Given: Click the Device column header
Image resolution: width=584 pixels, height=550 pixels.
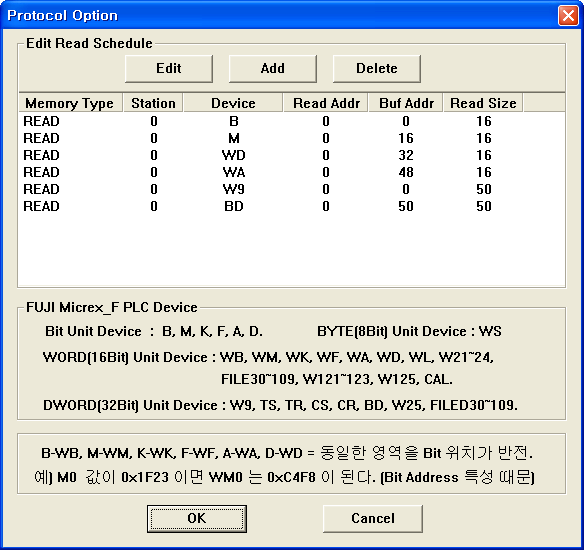Looking at the screenshot, I should 233,103.
